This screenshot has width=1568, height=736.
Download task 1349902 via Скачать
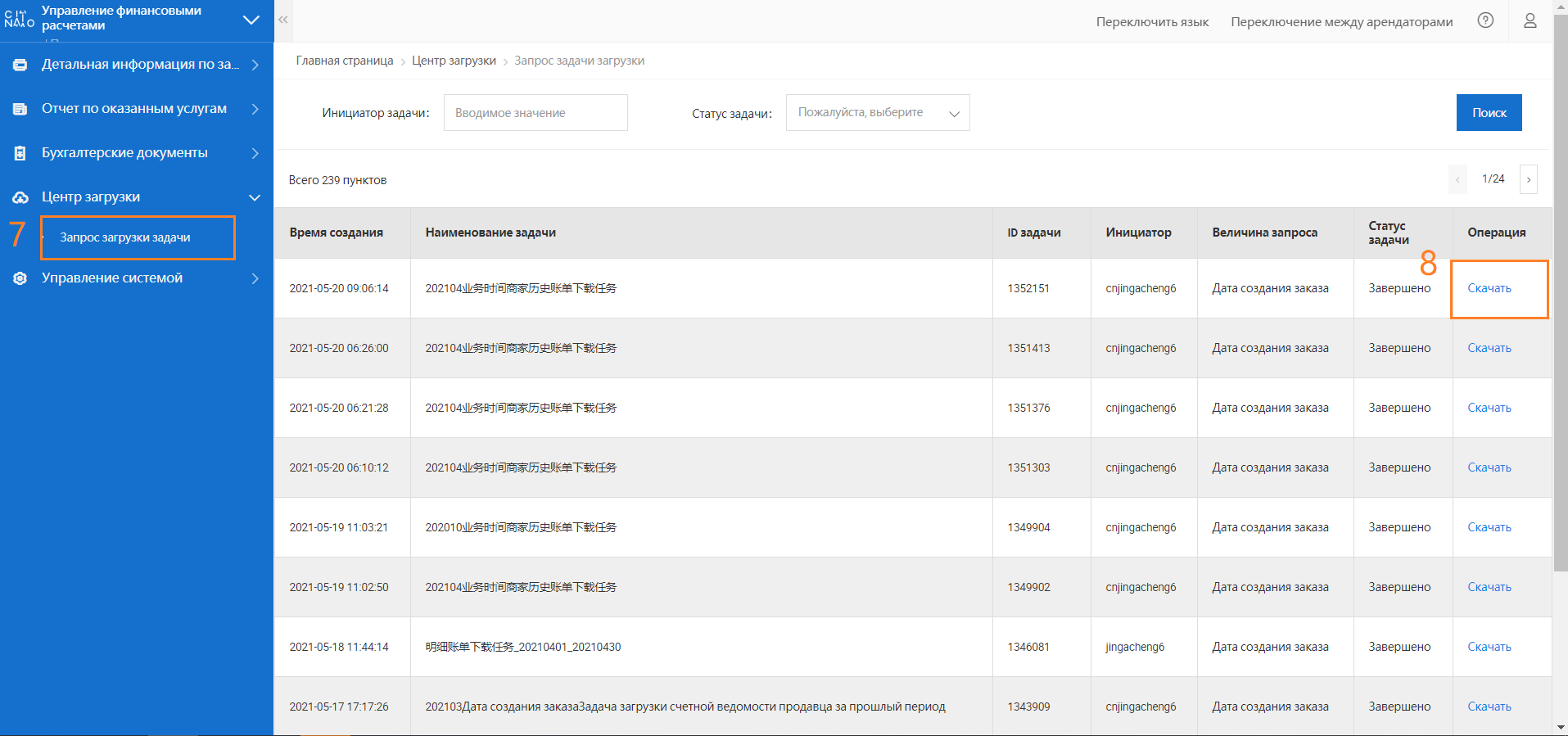tap(1489, 587)
